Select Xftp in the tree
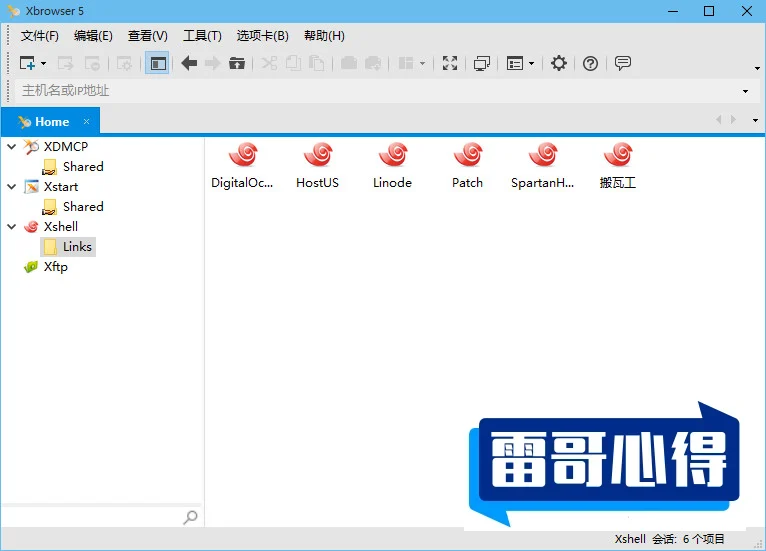 (x=55, y=267)
